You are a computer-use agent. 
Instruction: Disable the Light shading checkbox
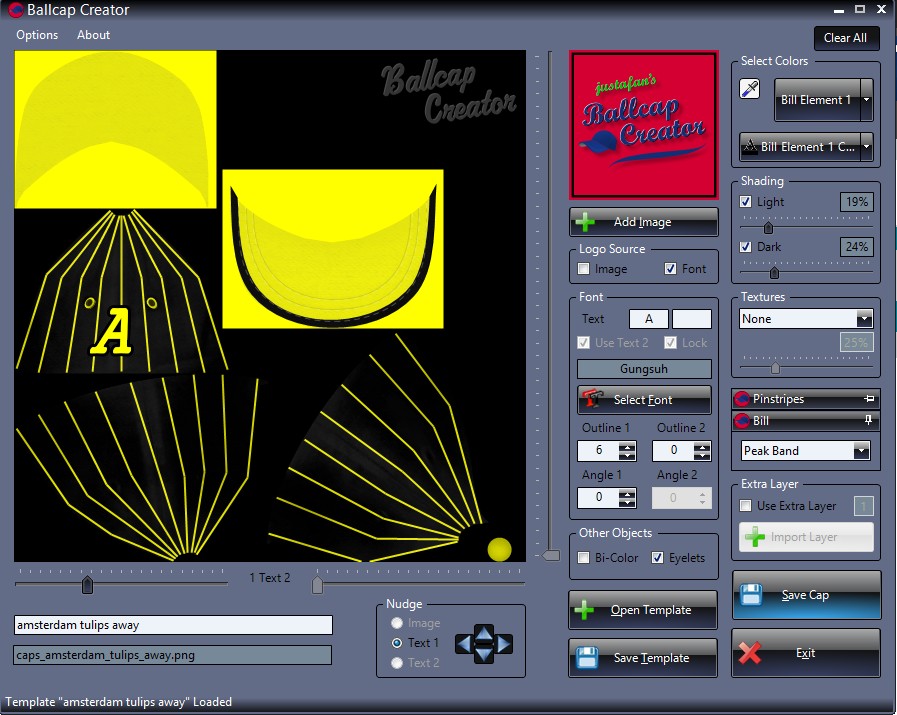pyautogui.click(x=745, y=202)
